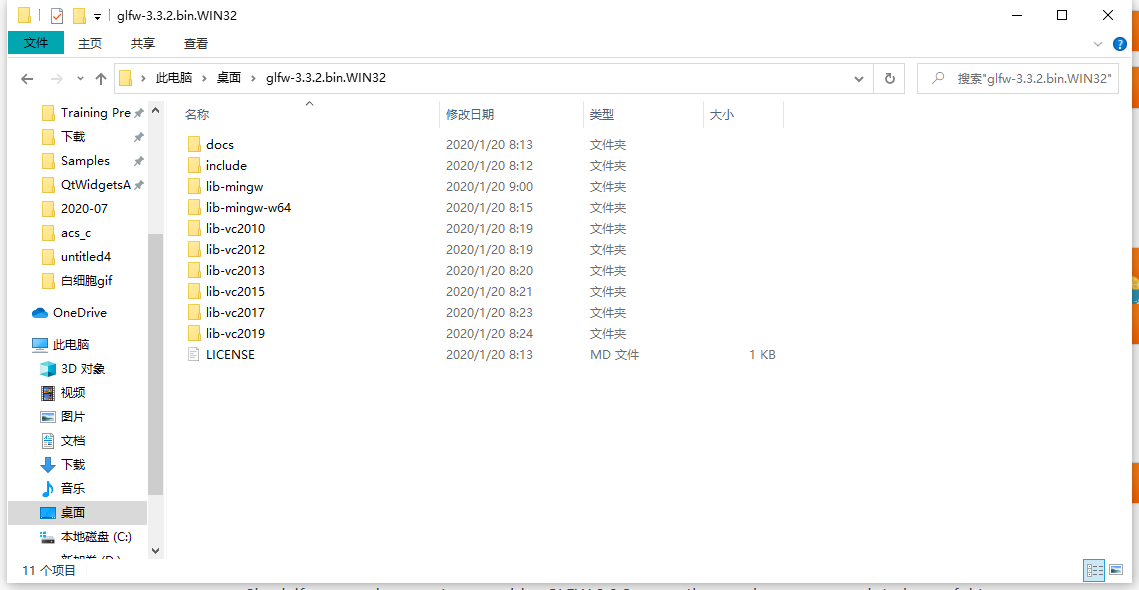Screen dimensions: 1139x590
Task: Switch to details view layout icon
Action: [x=1093, y=570]
